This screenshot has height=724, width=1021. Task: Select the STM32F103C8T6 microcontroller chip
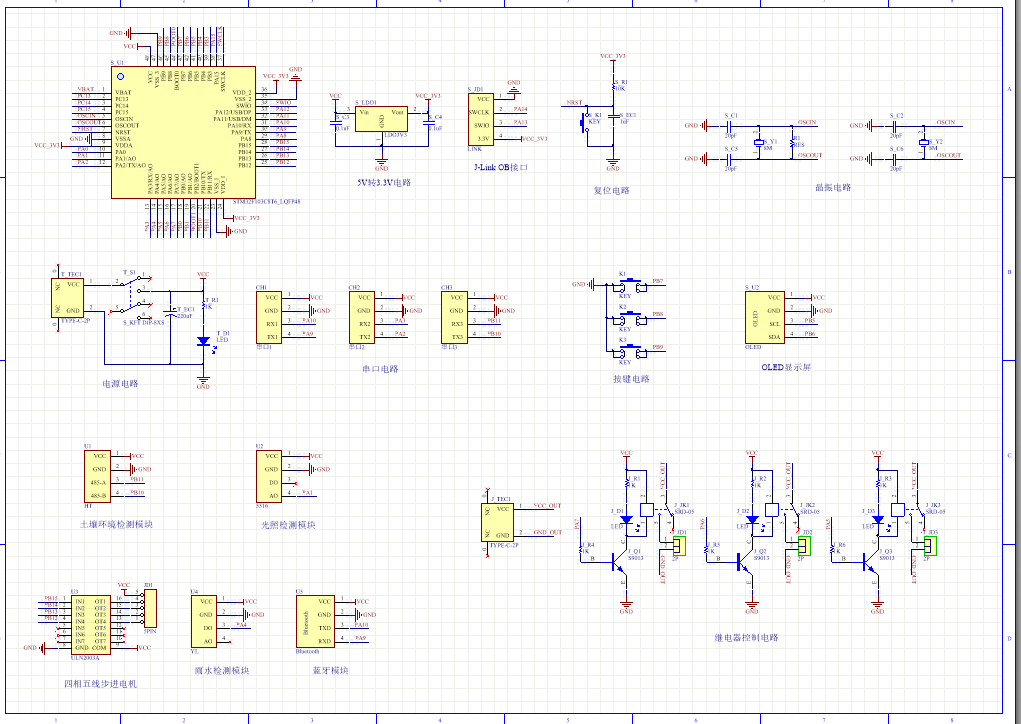(x=172, y=133)
